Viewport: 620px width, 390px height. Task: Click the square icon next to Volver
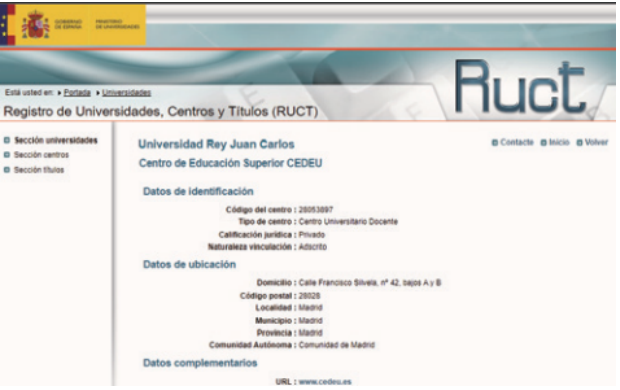click(x=579, y=142)
